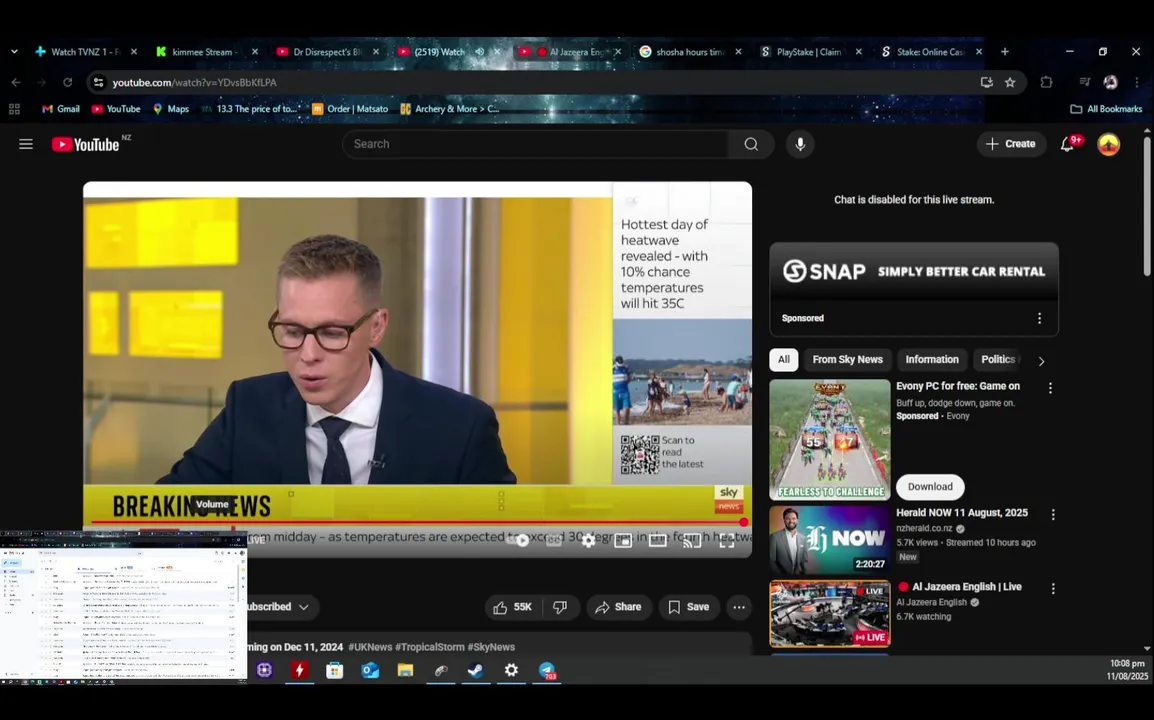Enter fullscreen in the video player

pyautogui.click(x=726, y=541)
